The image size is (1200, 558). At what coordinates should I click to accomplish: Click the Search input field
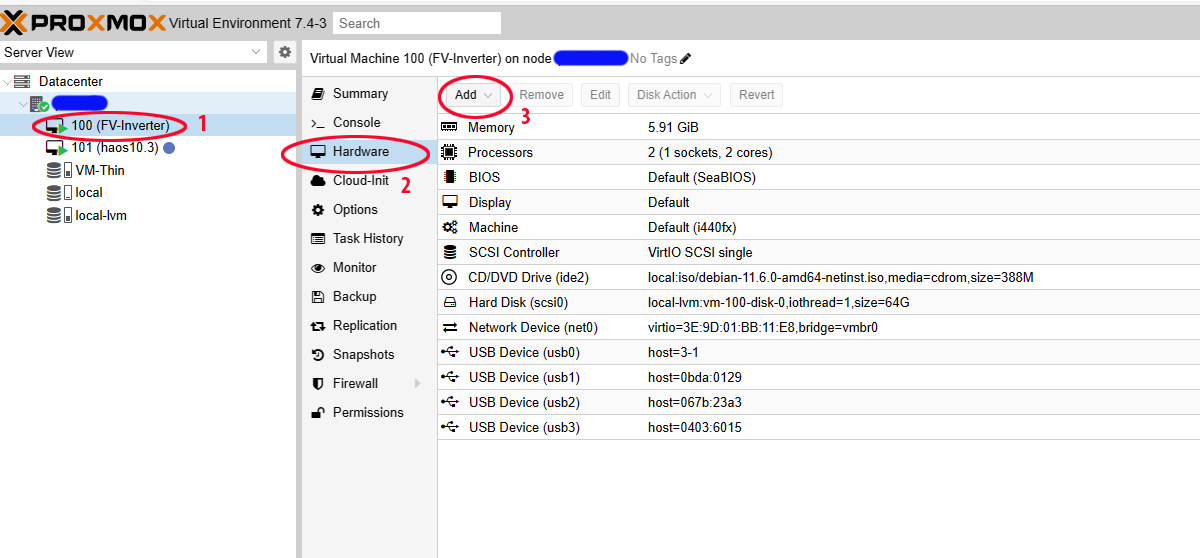417,23
